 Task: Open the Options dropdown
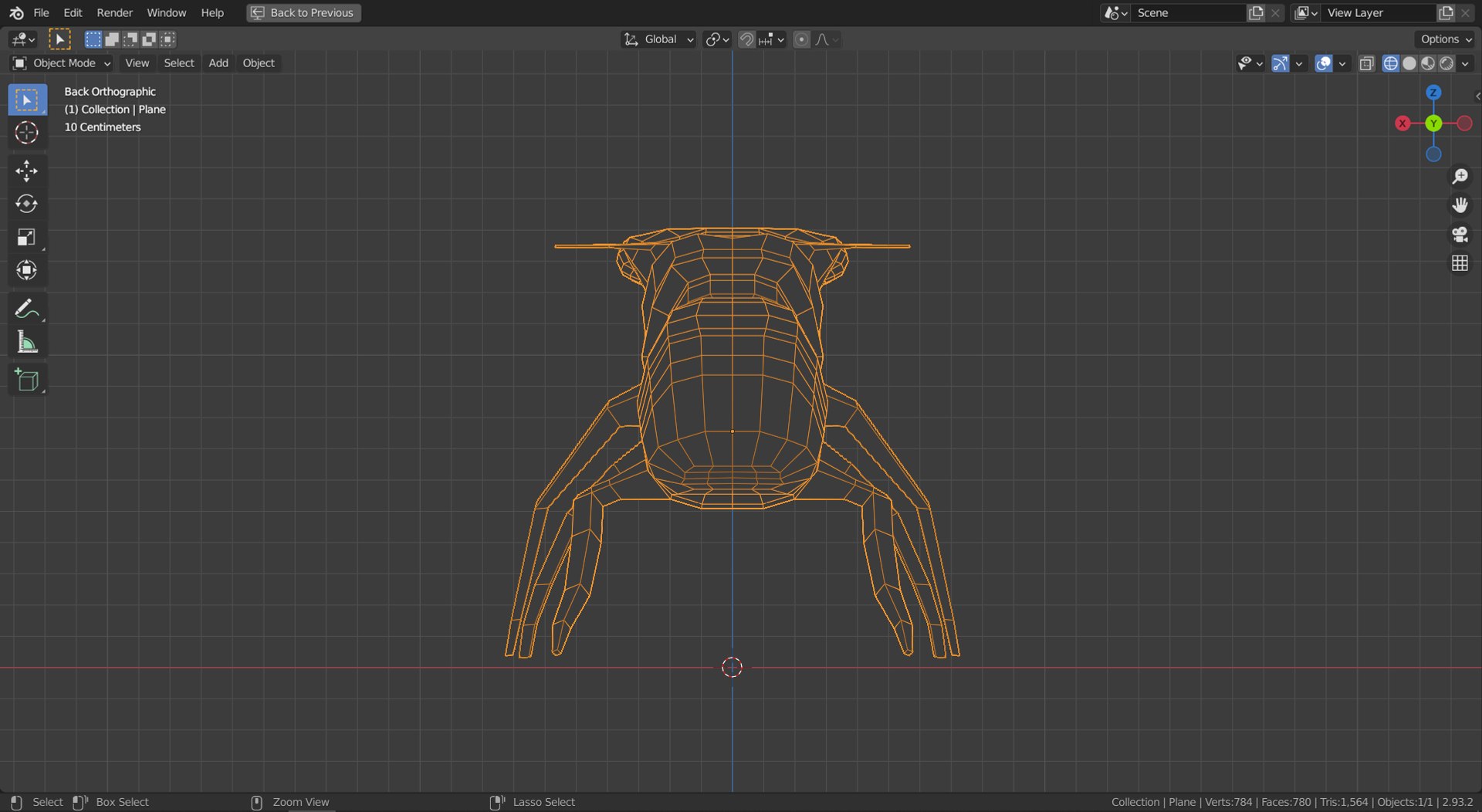point(1446,39)
